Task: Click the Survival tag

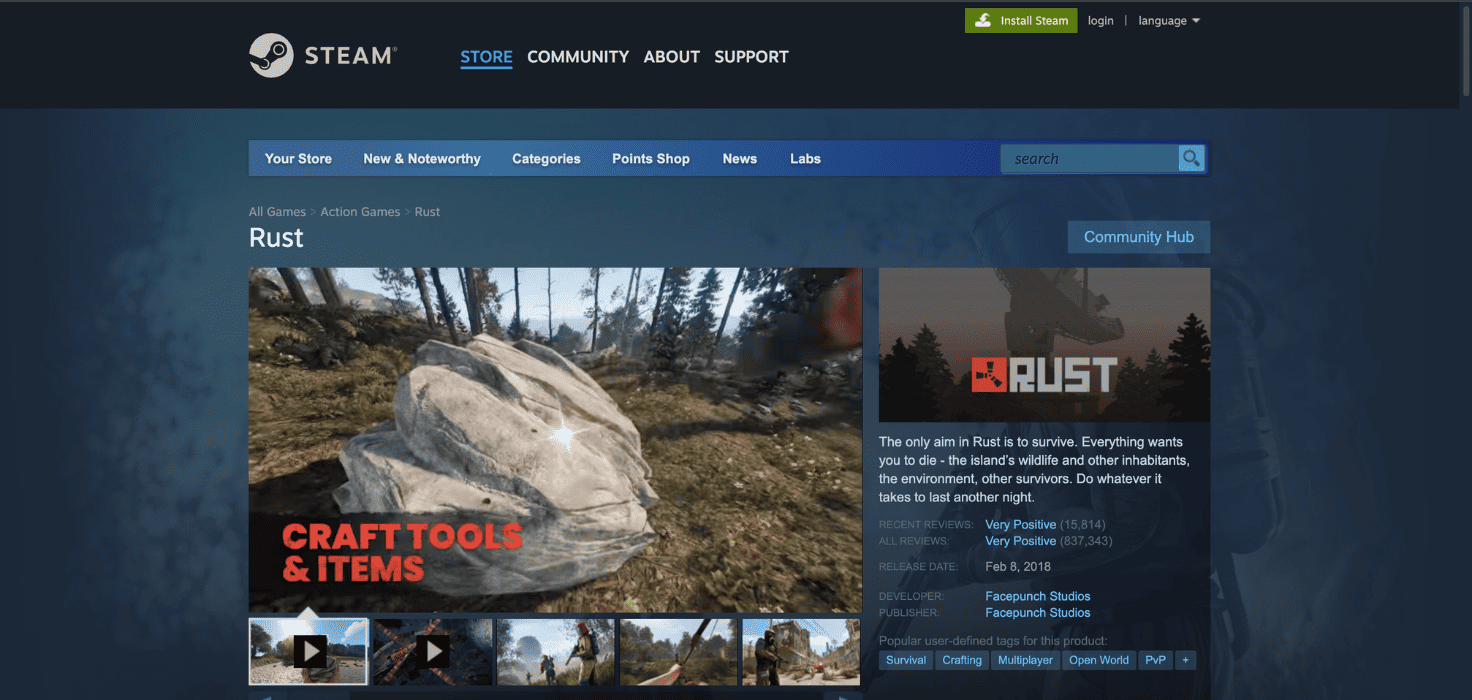Action: 905,660
